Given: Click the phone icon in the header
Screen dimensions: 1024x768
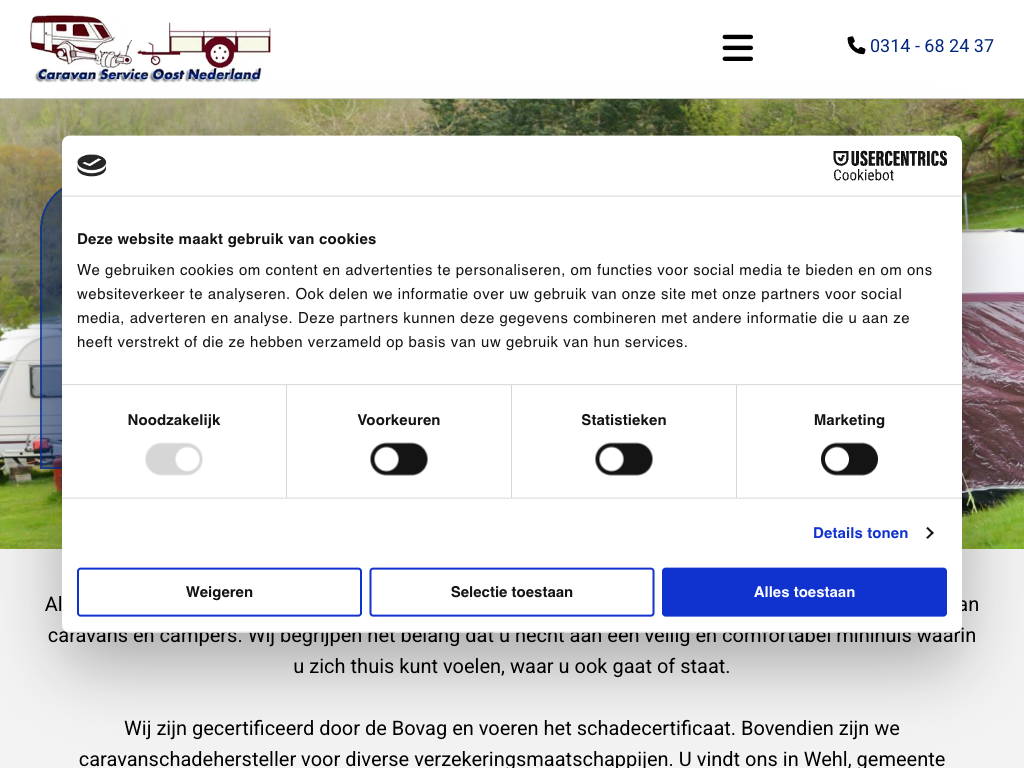Looking at the screenshot, I should click(x=856, y=46).
